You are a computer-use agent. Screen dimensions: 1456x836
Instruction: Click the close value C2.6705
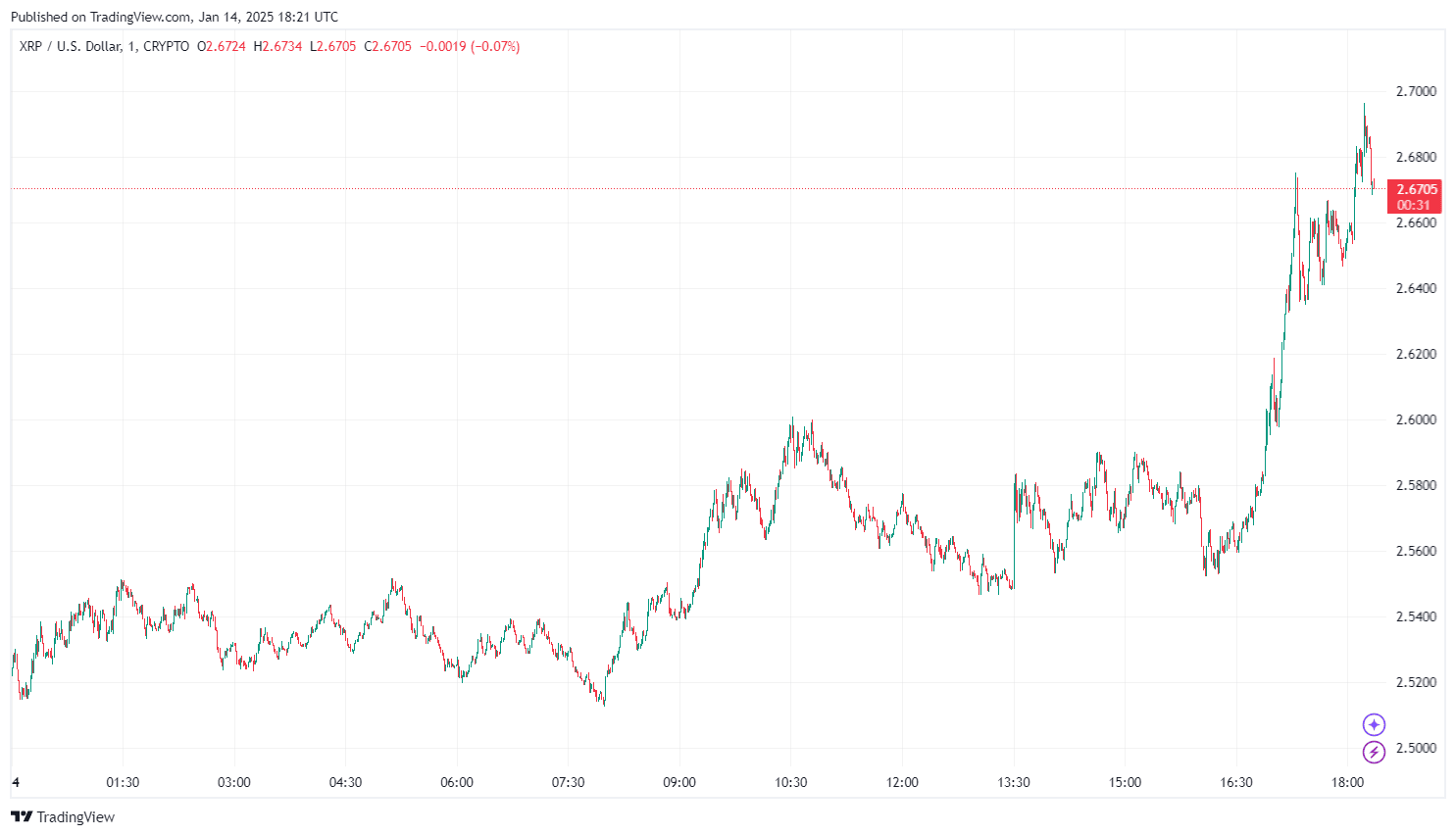click(x=388, y=46)
